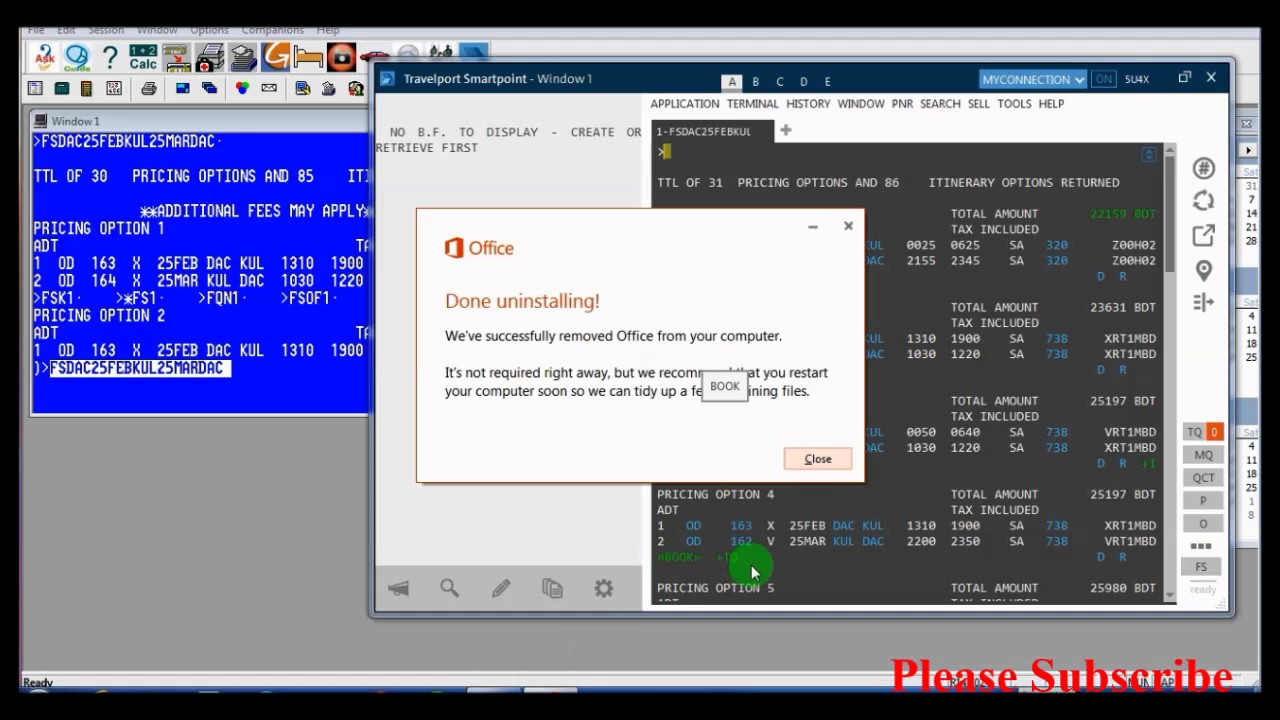Open the APPLICATION menu
This screenshot has width=1280, height=720.
684,104
